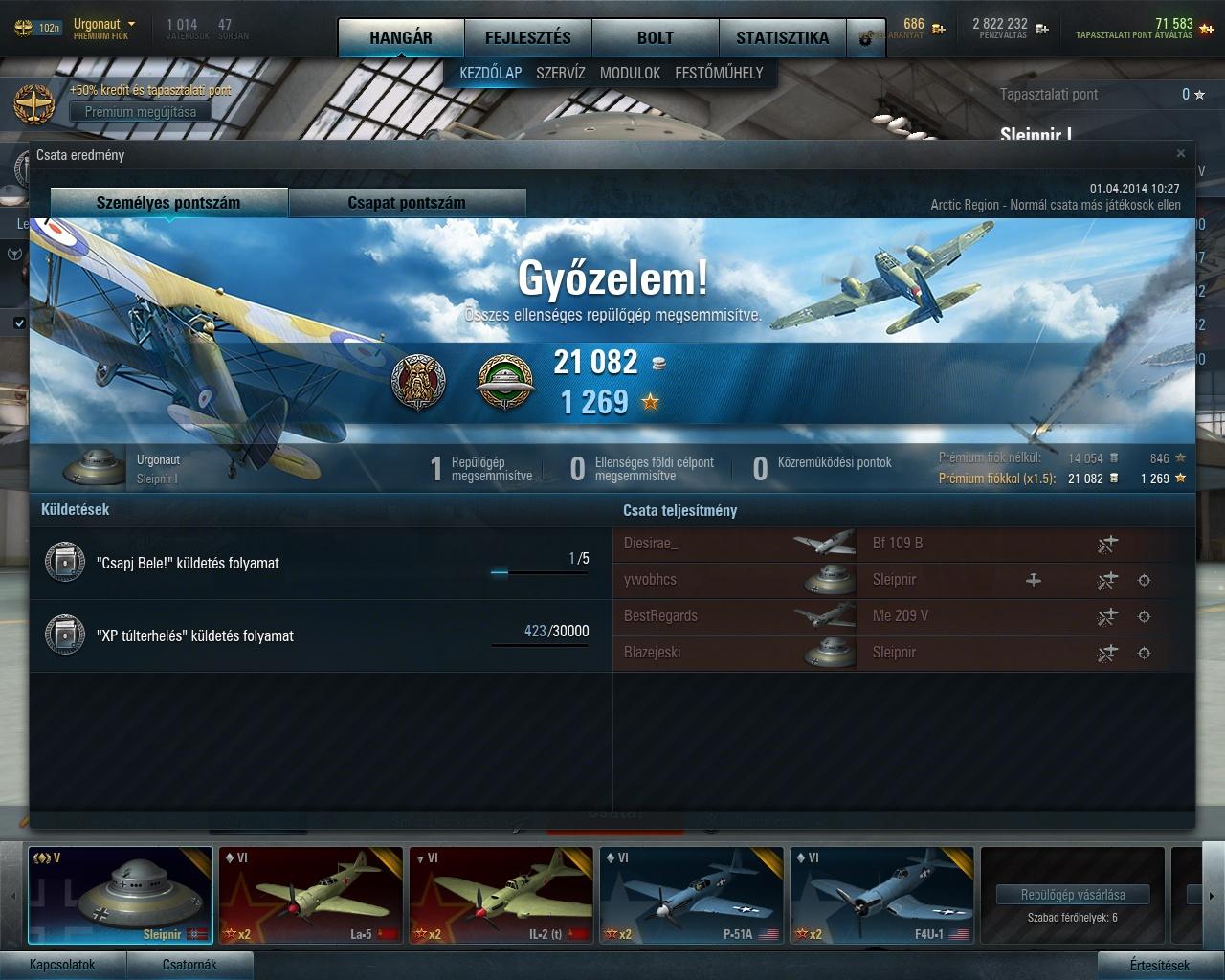1225x980 pixels.
Task: Click the plane damaged icon in BestRegards row
Action: click(x=1107, y=617)
